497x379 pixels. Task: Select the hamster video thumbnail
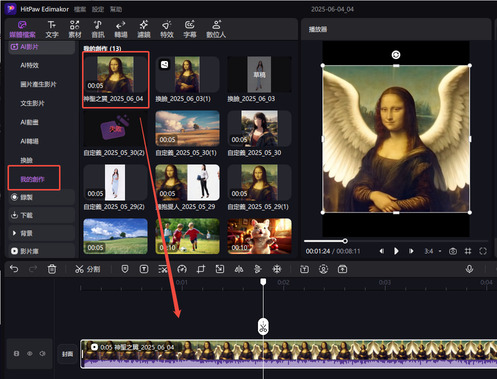coord(259,236)
